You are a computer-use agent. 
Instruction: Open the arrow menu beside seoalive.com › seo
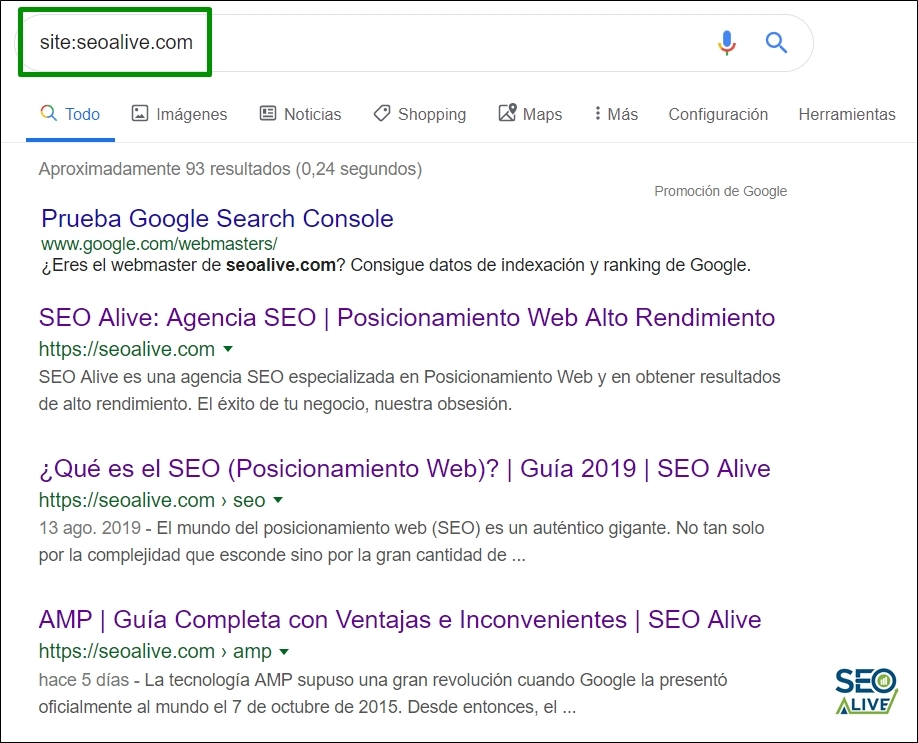pos(276,500)
